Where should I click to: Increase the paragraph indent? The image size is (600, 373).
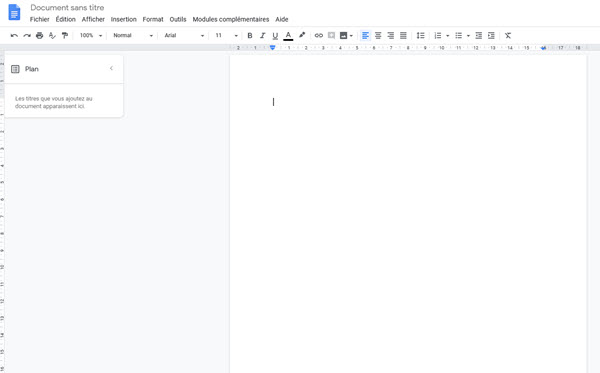pyautogui.click(x=491, y=36)
